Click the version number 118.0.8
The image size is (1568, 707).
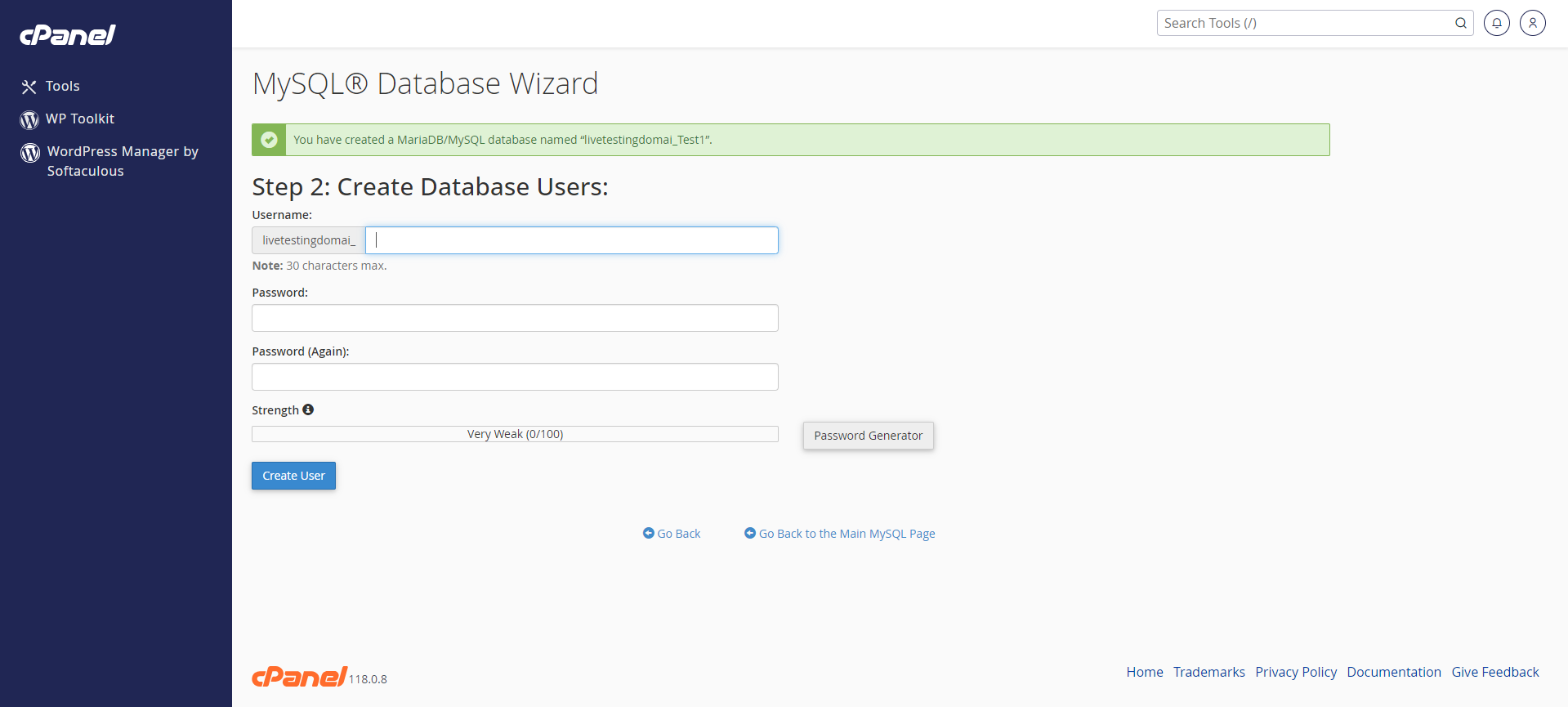coord(368,679)
